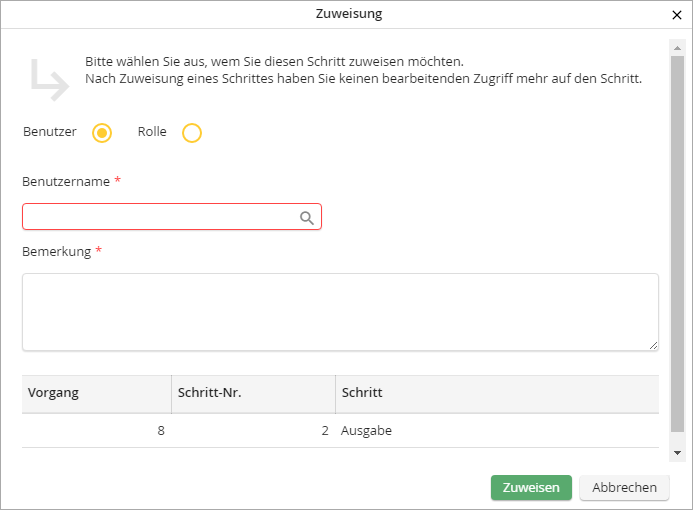
Task: Focus the Bemerkung text area
Action: pos(340,312)
